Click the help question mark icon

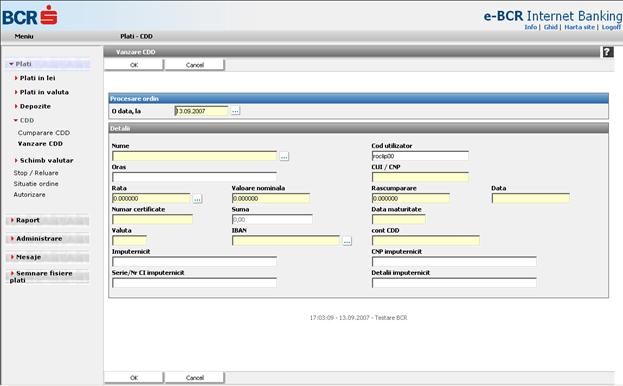[x=608, y=52]
